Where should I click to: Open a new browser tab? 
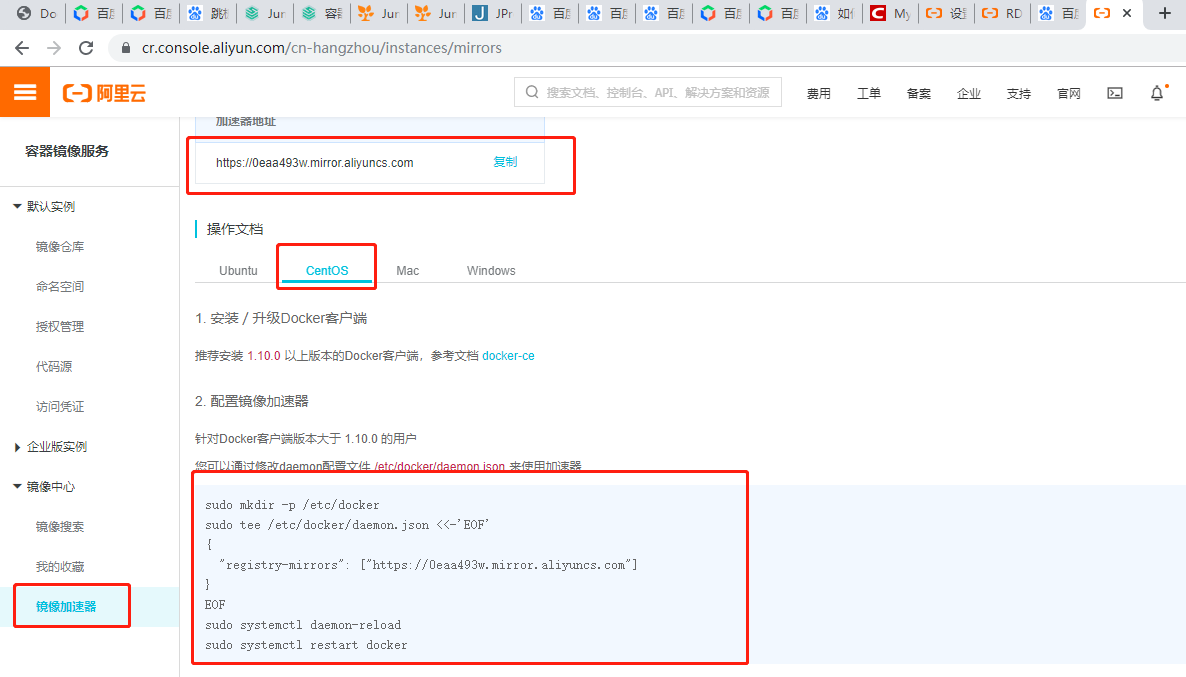click(1165, 13)
